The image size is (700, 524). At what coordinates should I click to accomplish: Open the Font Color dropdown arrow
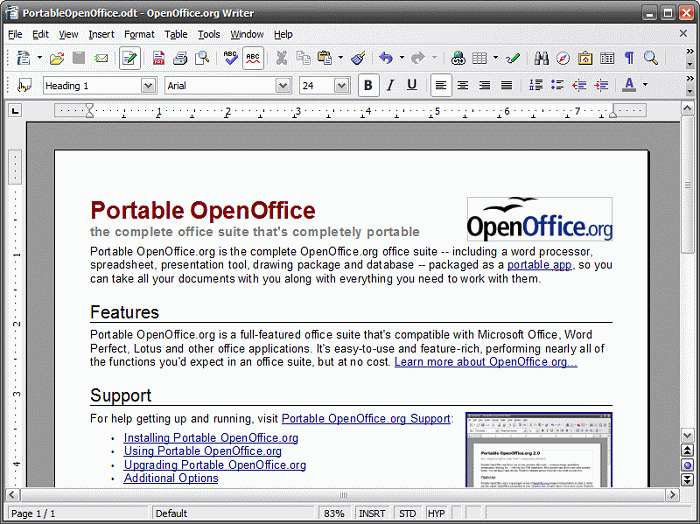645,84
